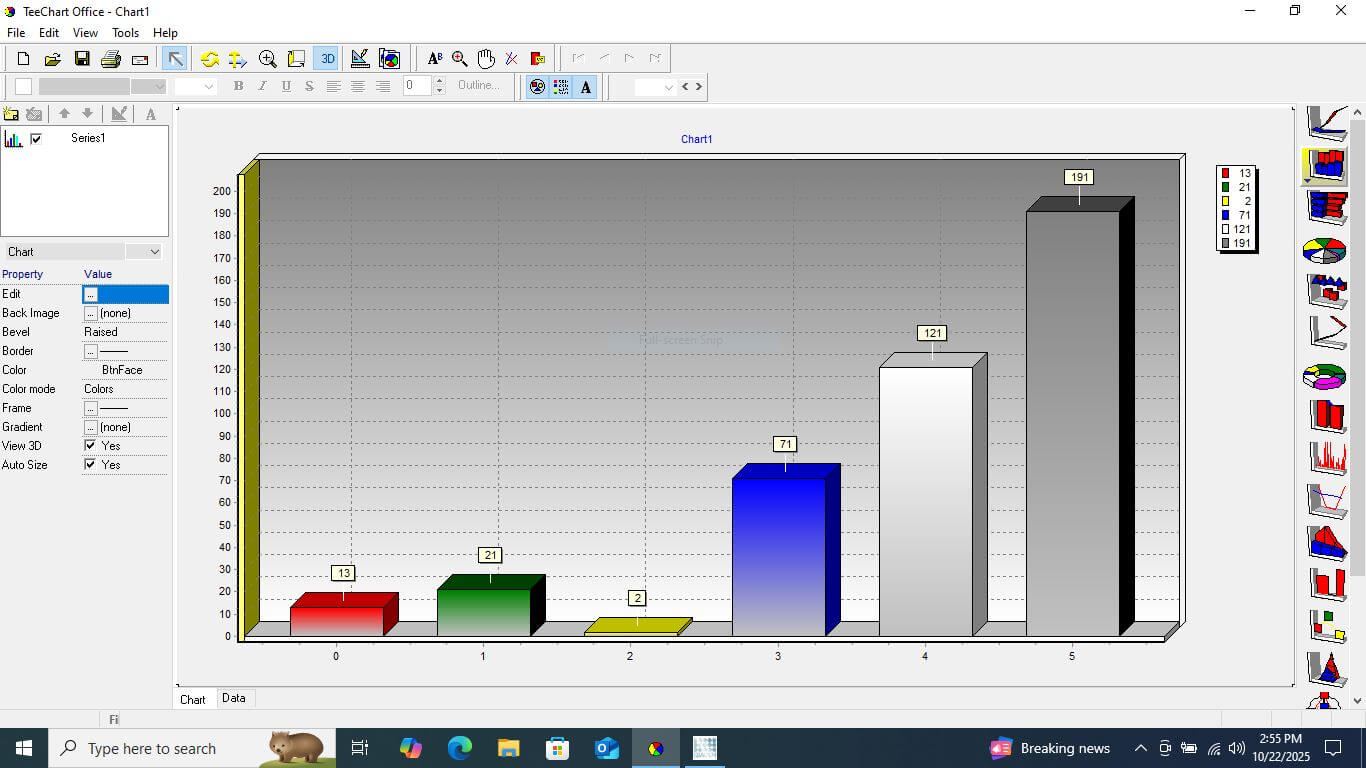Toggle the 3D view toolbar button
The image size is (1366, 768).
[x=327, y=59]
